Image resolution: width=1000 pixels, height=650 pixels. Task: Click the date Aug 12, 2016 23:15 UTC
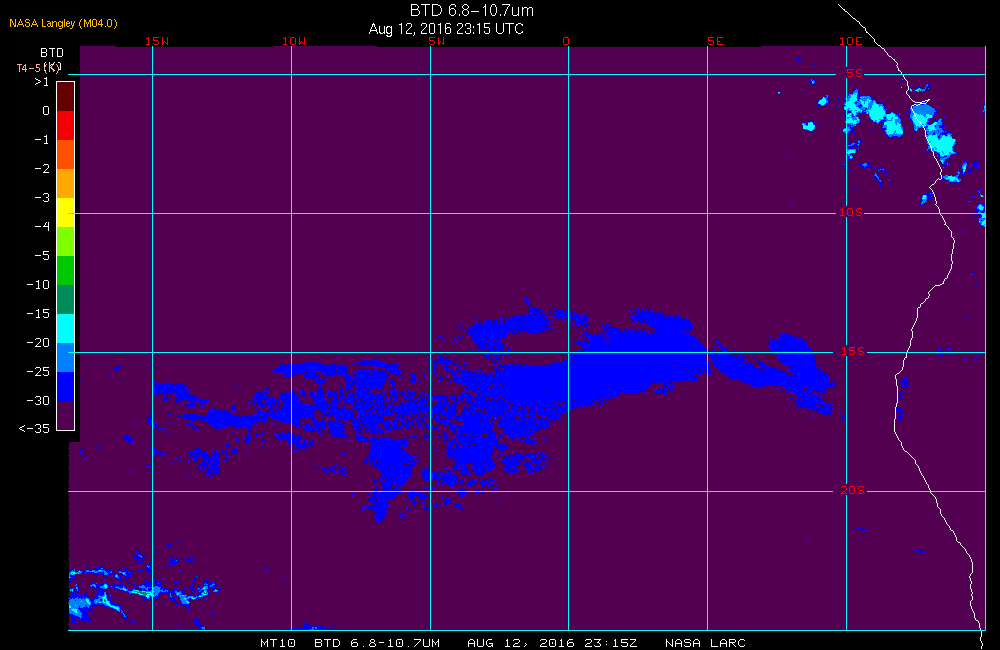click(446, 29)
